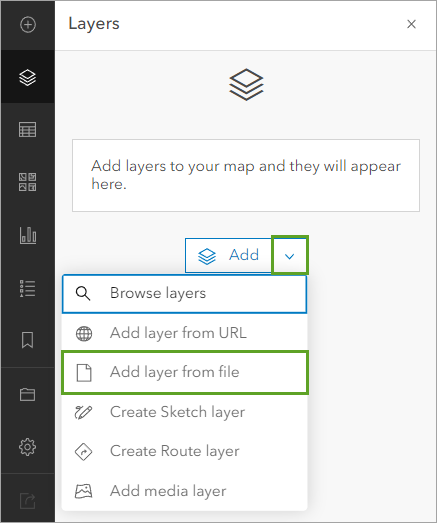Open the Charts sidebar icon
The image size is (437, 523).
tap(28, 235)
